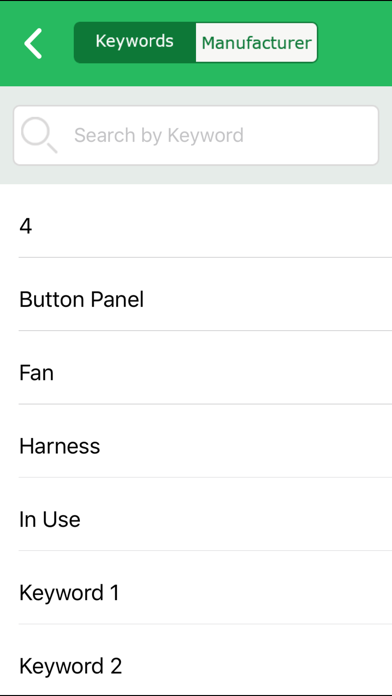
Task: Switch to the Manufacturer tab
Action: click(x=257, y=43)
